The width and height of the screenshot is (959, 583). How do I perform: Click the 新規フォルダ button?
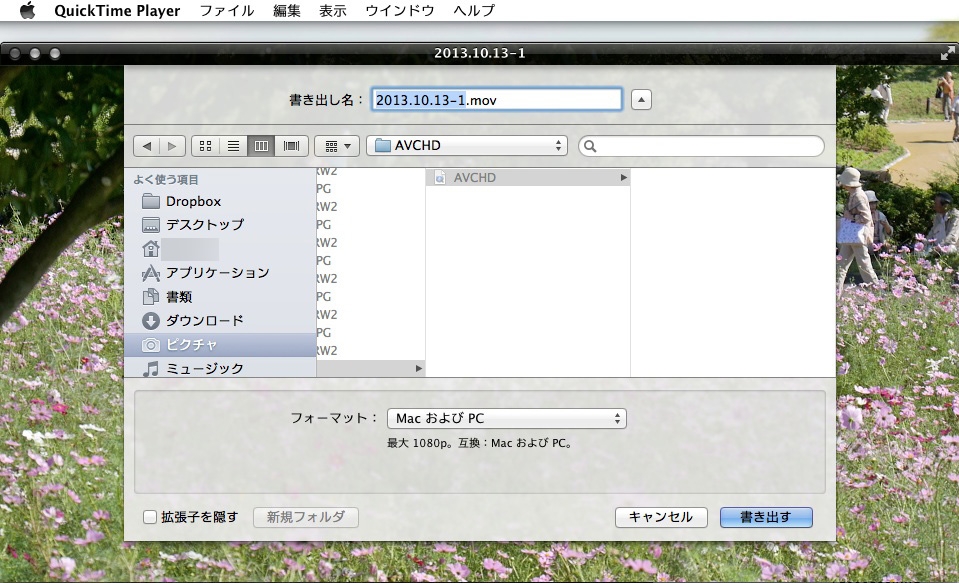point(305,517)
